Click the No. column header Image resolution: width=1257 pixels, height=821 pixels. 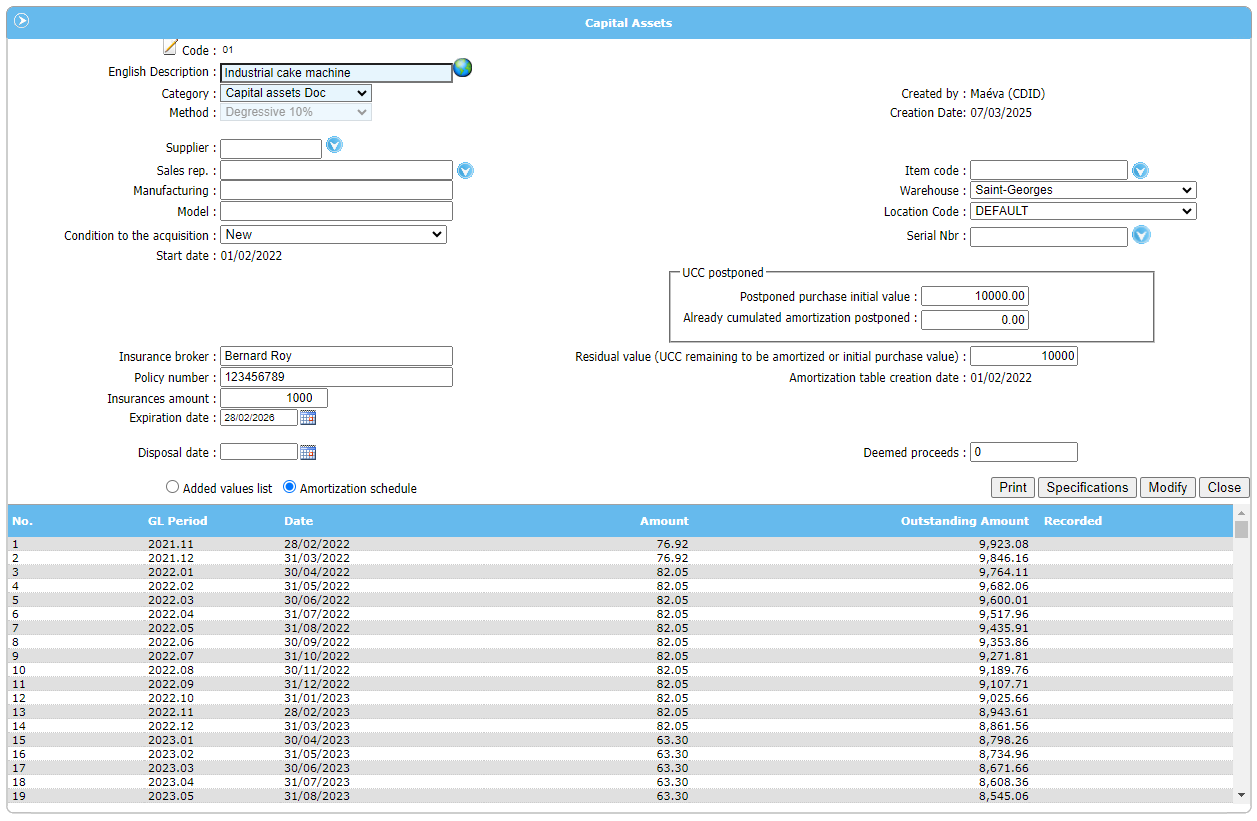pos(22,521)
